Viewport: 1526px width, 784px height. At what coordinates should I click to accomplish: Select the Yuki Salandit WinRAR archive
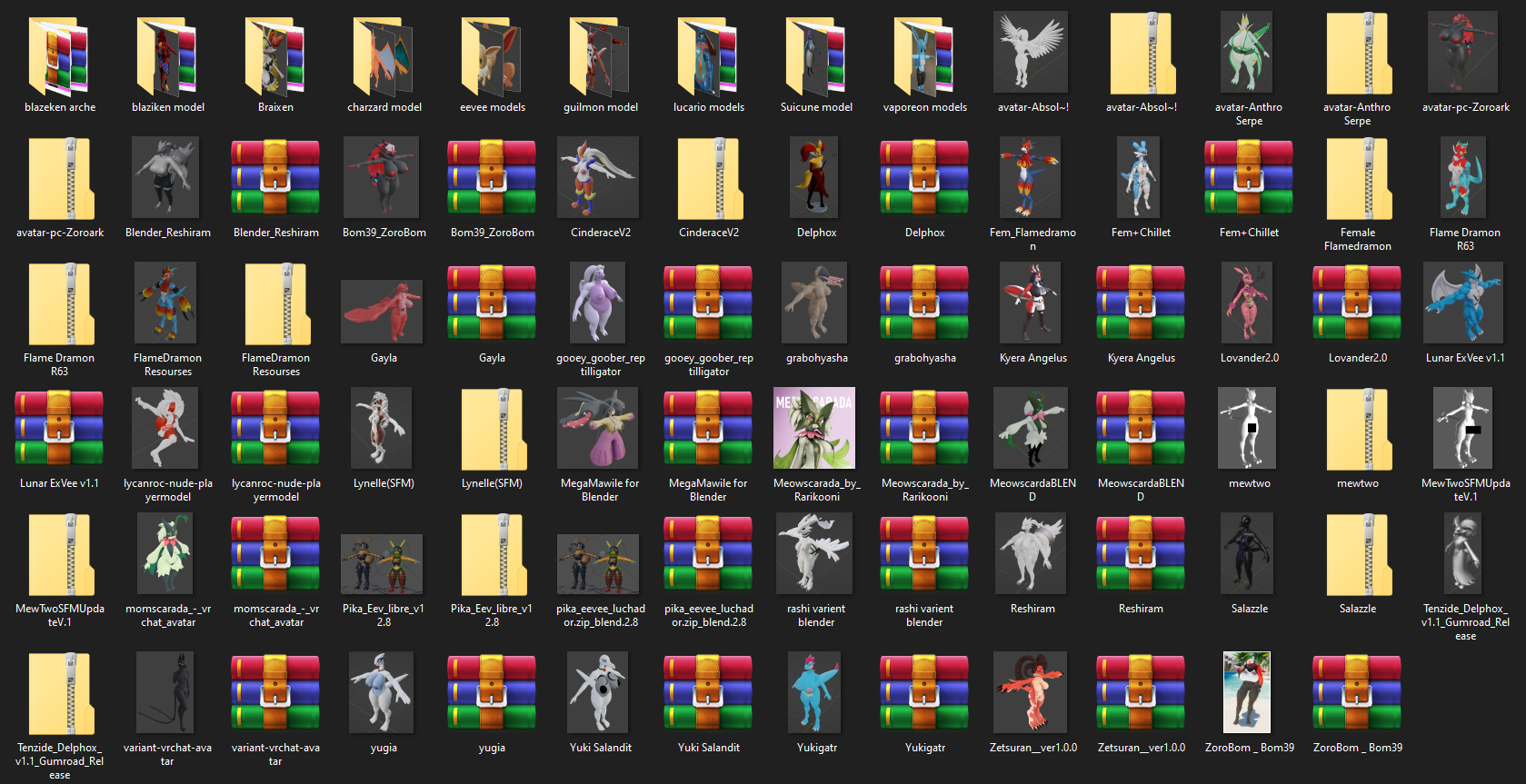[708, 693]
